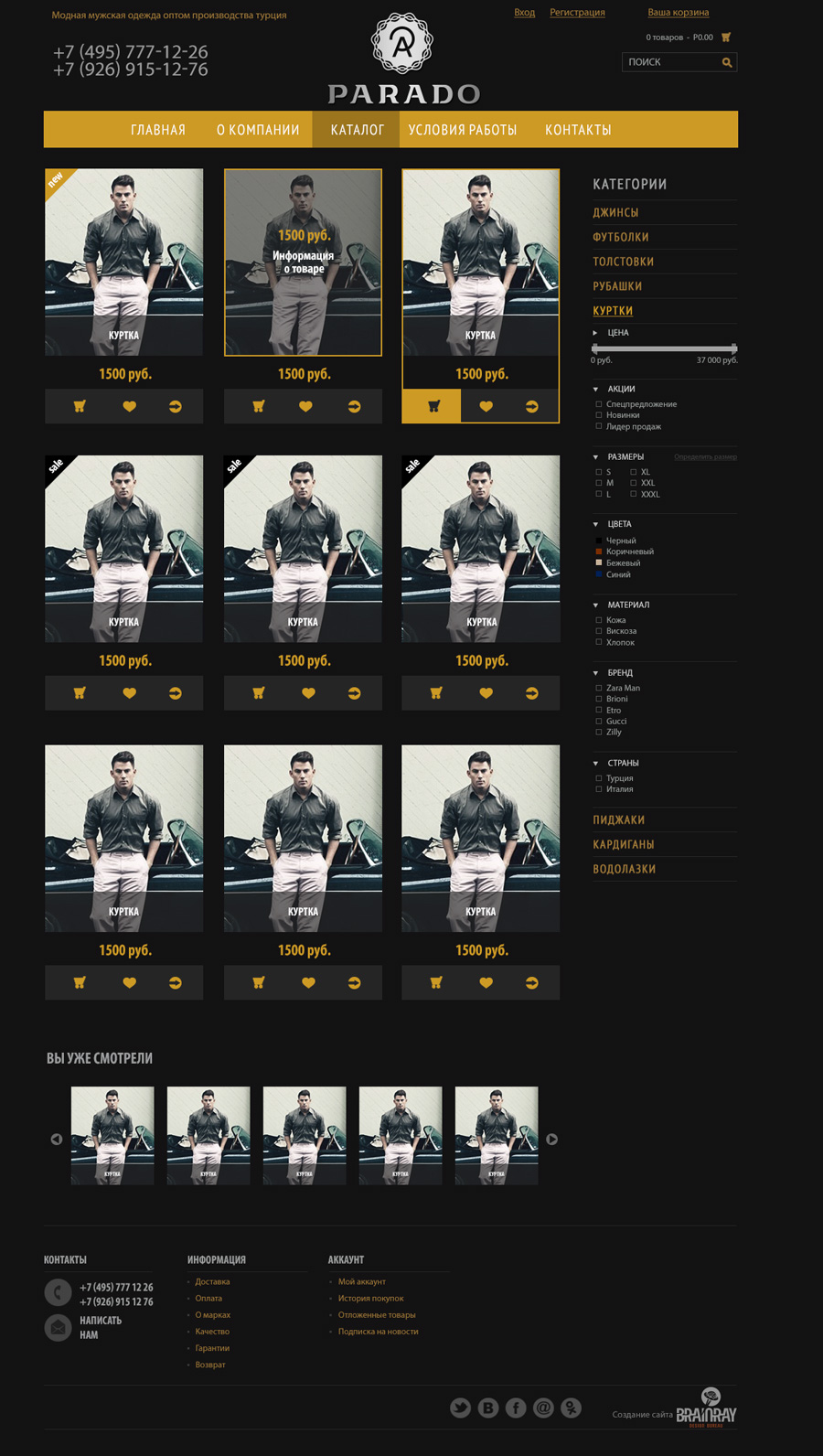Click heart icon under 'Информация о товаре' card

[305, 406]
